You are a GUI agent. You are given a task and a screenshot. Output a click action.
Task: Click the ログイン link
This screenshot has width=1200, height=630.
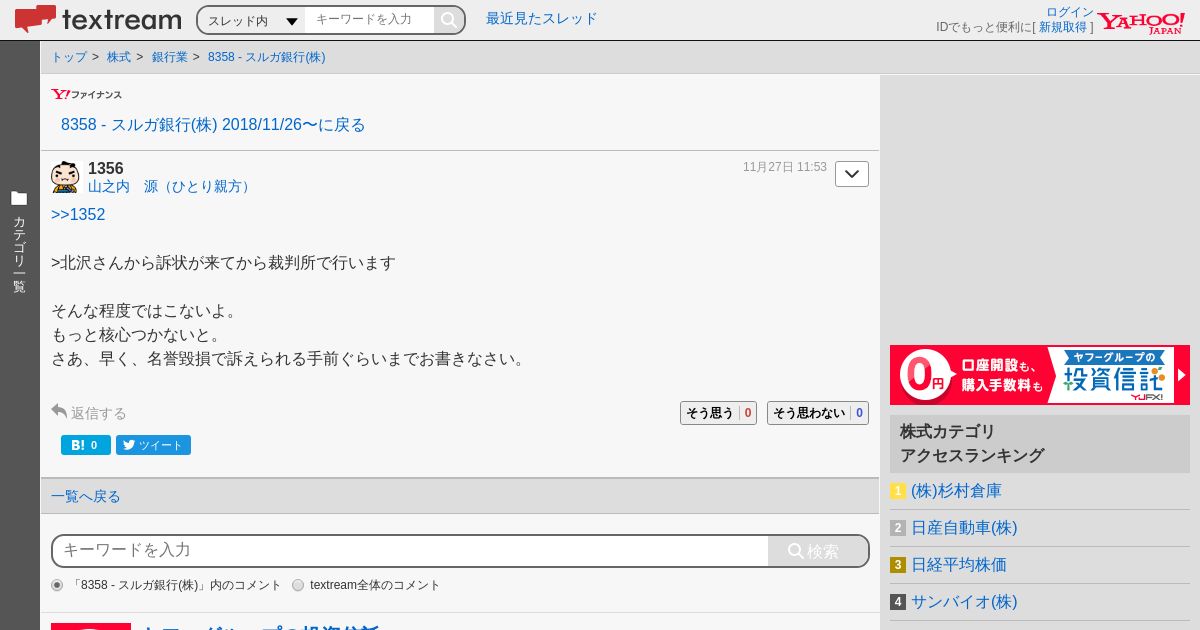click(x=1070, y=12)
